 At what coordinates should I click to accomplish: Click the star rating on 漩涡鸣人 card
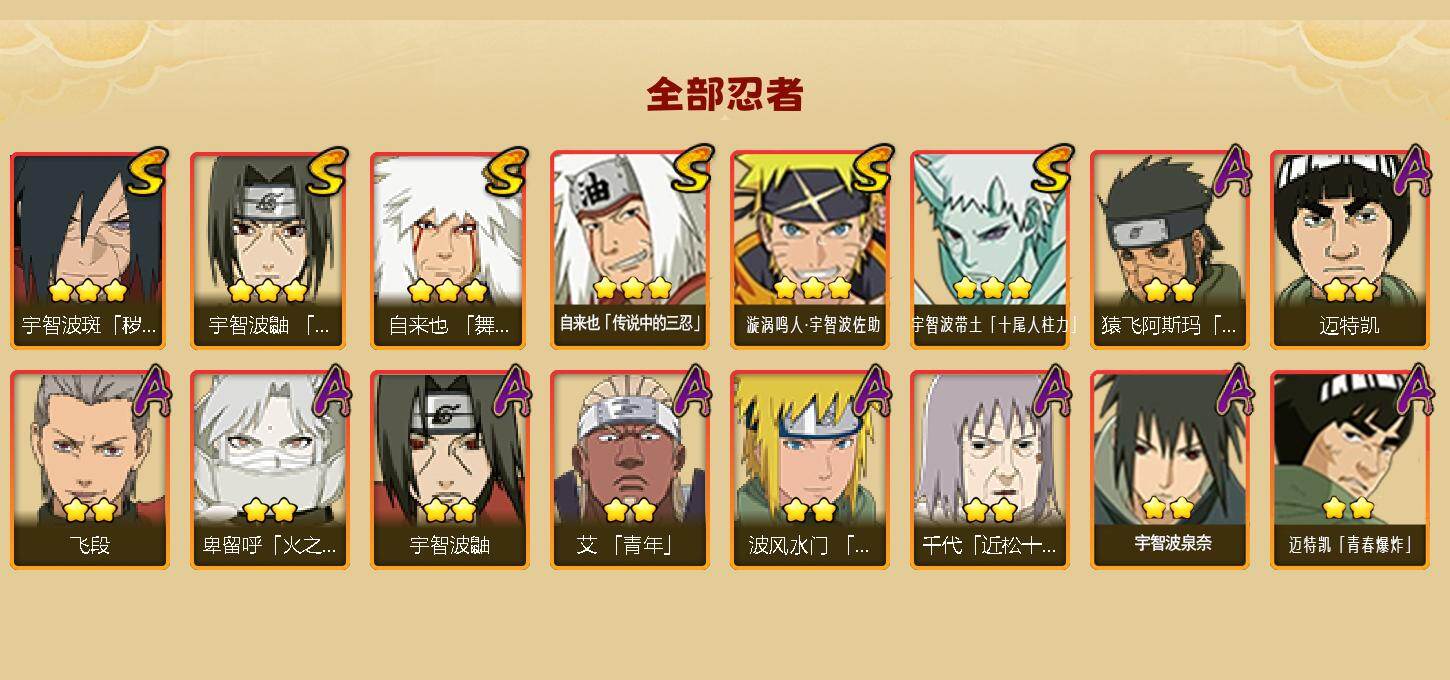click(x=812, y=289)
